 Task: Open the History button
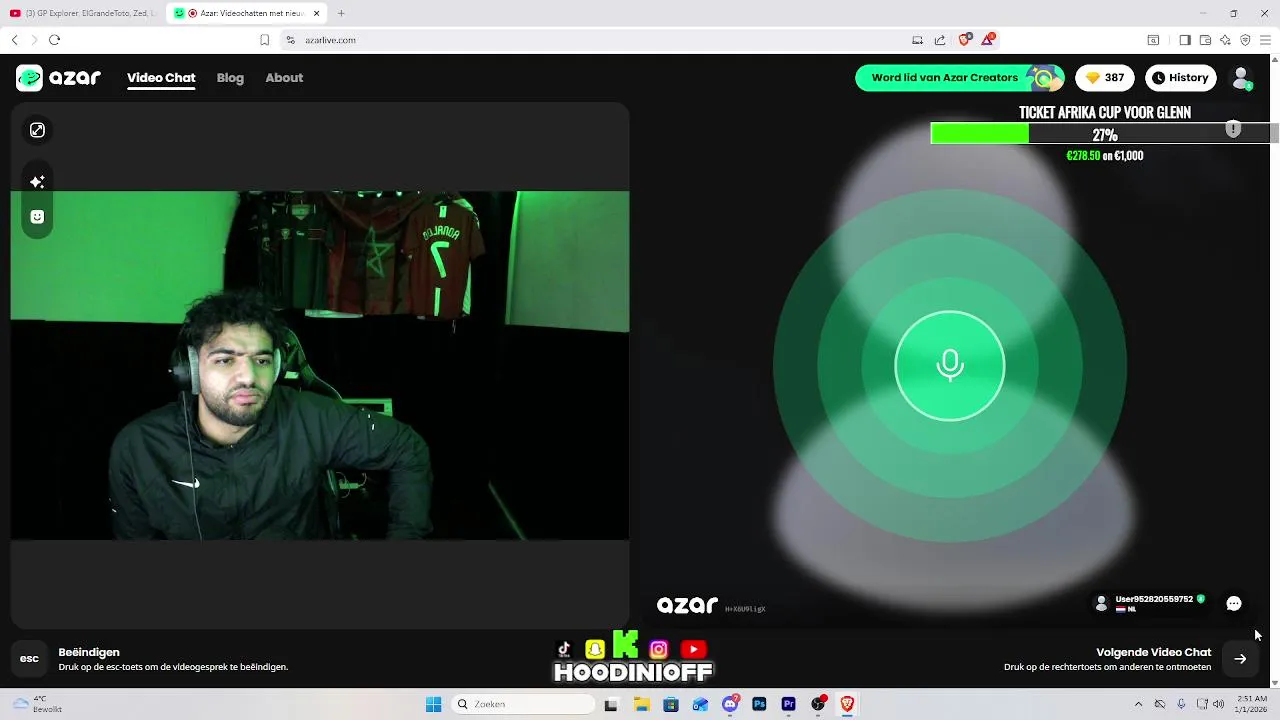(1180, 78)
